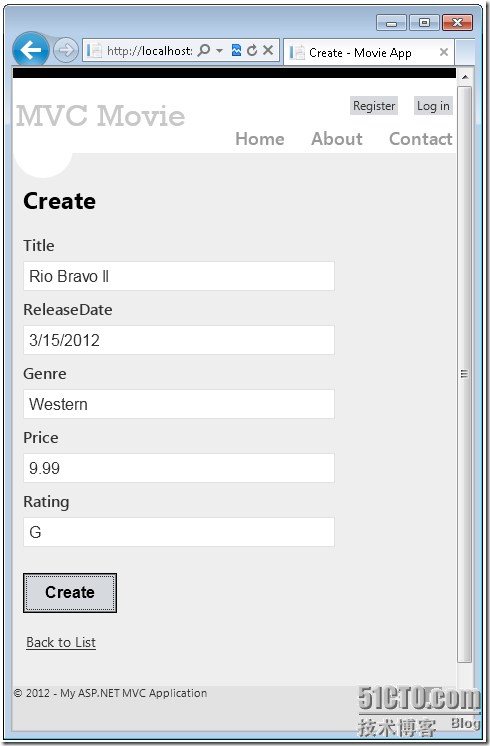Click the ReleaseDate label text
This screenshot has width=490, height=746.
[68, 310]
